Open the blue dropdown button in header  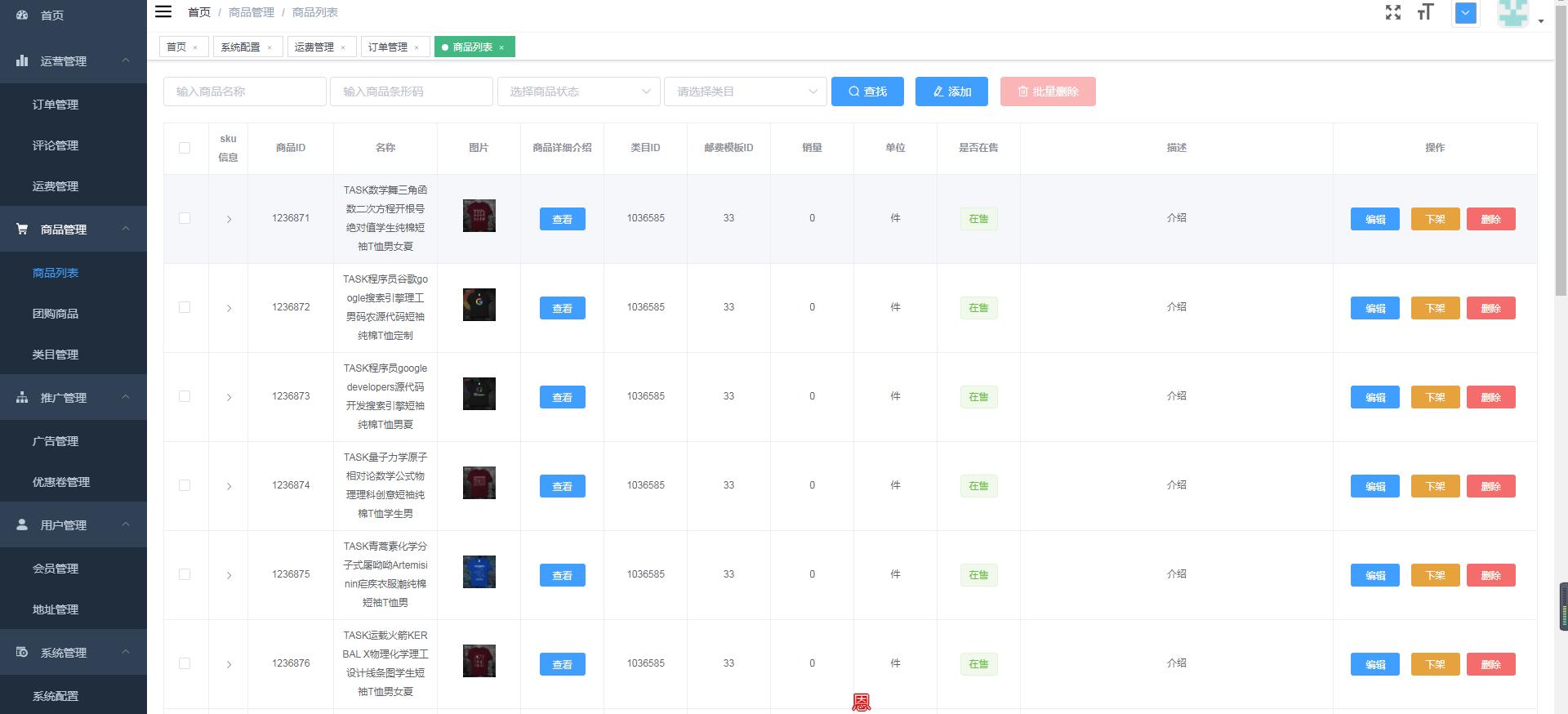point(1466,13)
